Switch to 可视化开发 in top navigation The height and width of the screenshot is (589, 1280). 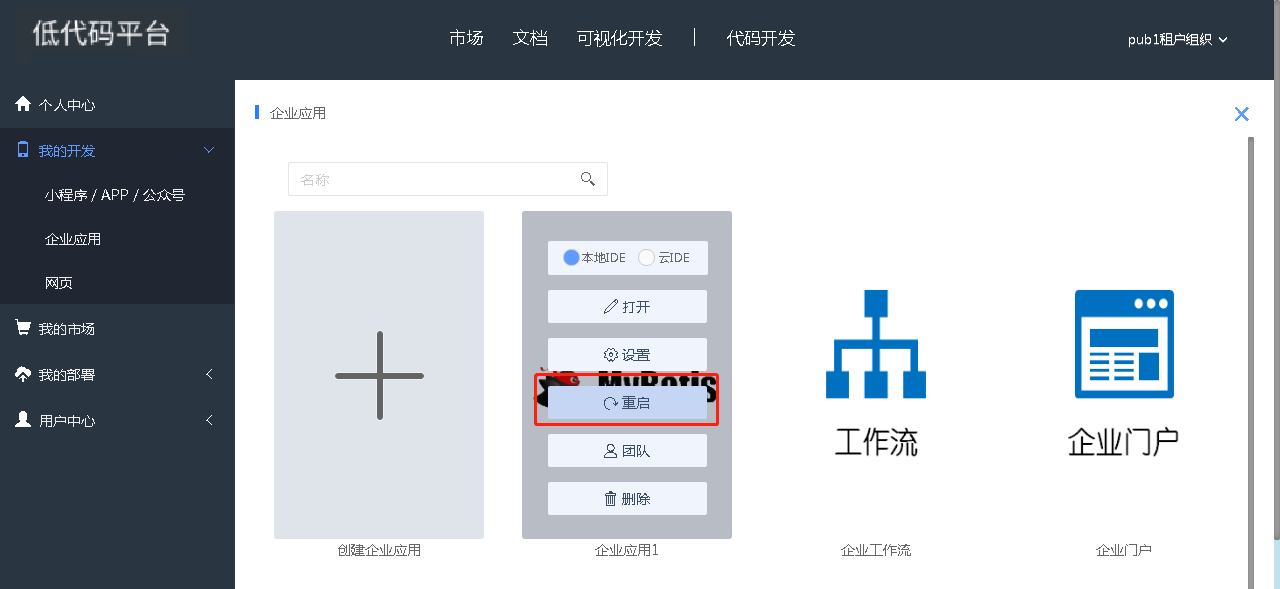click(619, 38)
